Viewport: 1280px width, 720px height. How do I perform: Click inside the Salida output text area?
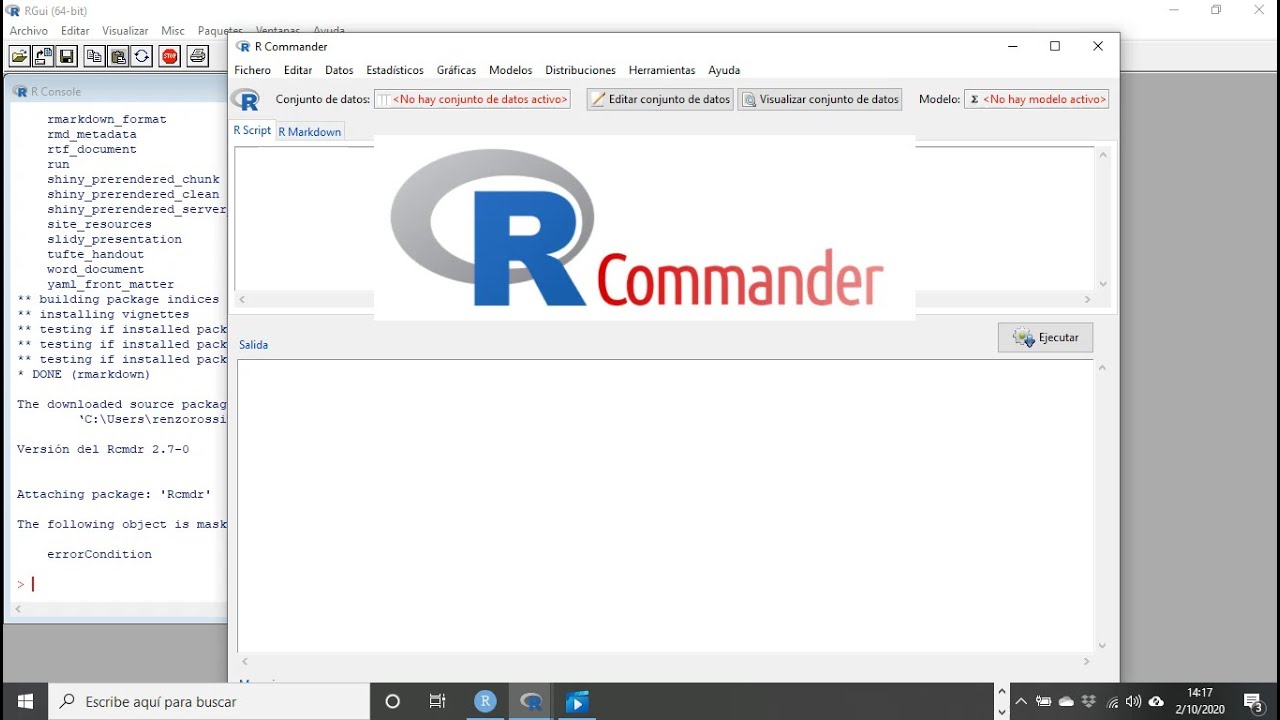click(665, 506)
